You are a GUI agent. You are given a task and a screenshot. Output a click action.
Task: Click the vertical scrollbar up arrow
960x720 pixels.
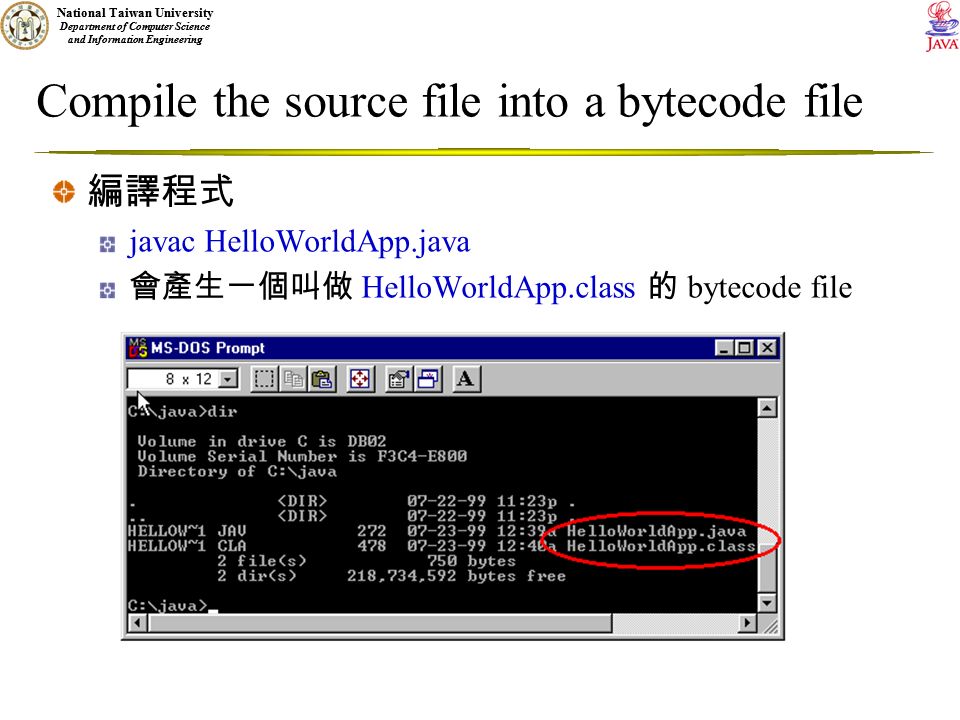click(x=767, y=408)
